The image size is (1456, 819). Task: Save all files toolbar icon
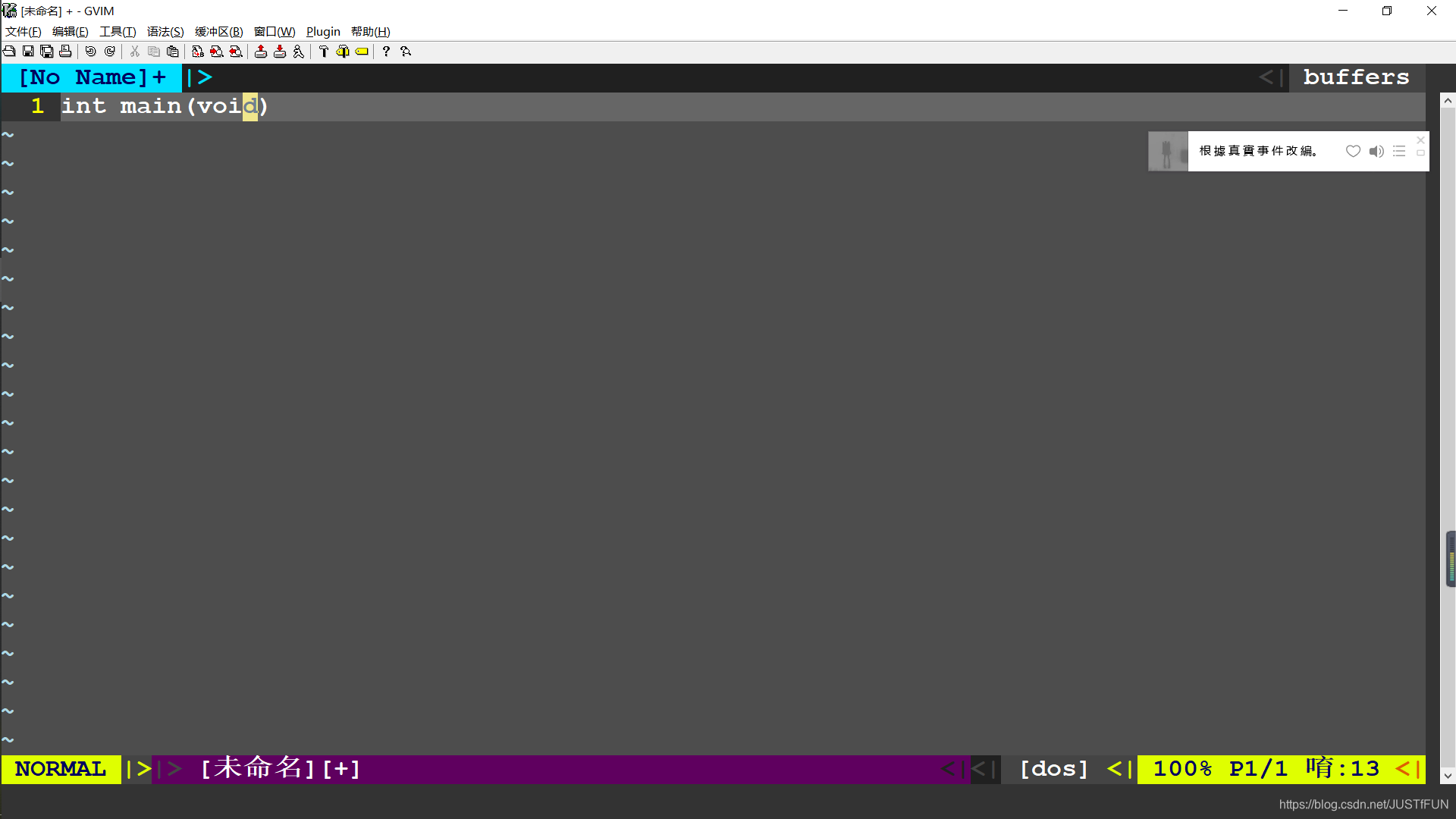(x=47, y=52)
